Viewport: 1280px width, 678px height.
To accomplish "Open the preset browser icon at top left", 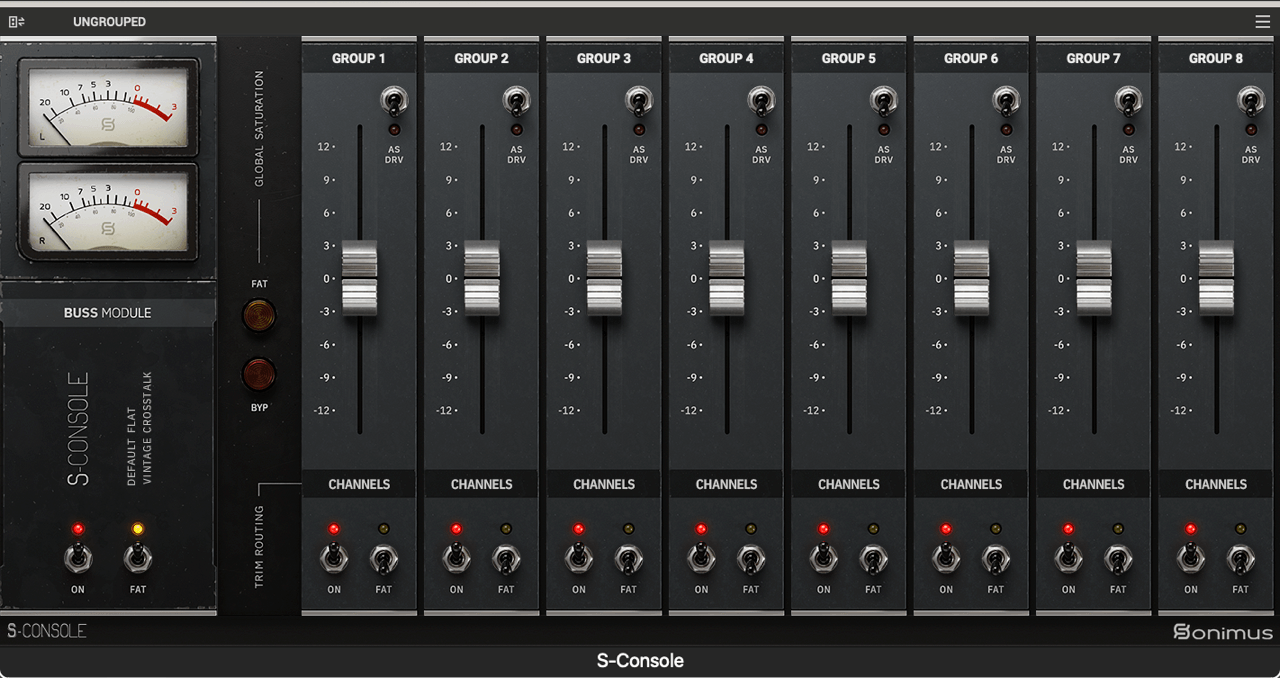I will click(x=16, y=21).
